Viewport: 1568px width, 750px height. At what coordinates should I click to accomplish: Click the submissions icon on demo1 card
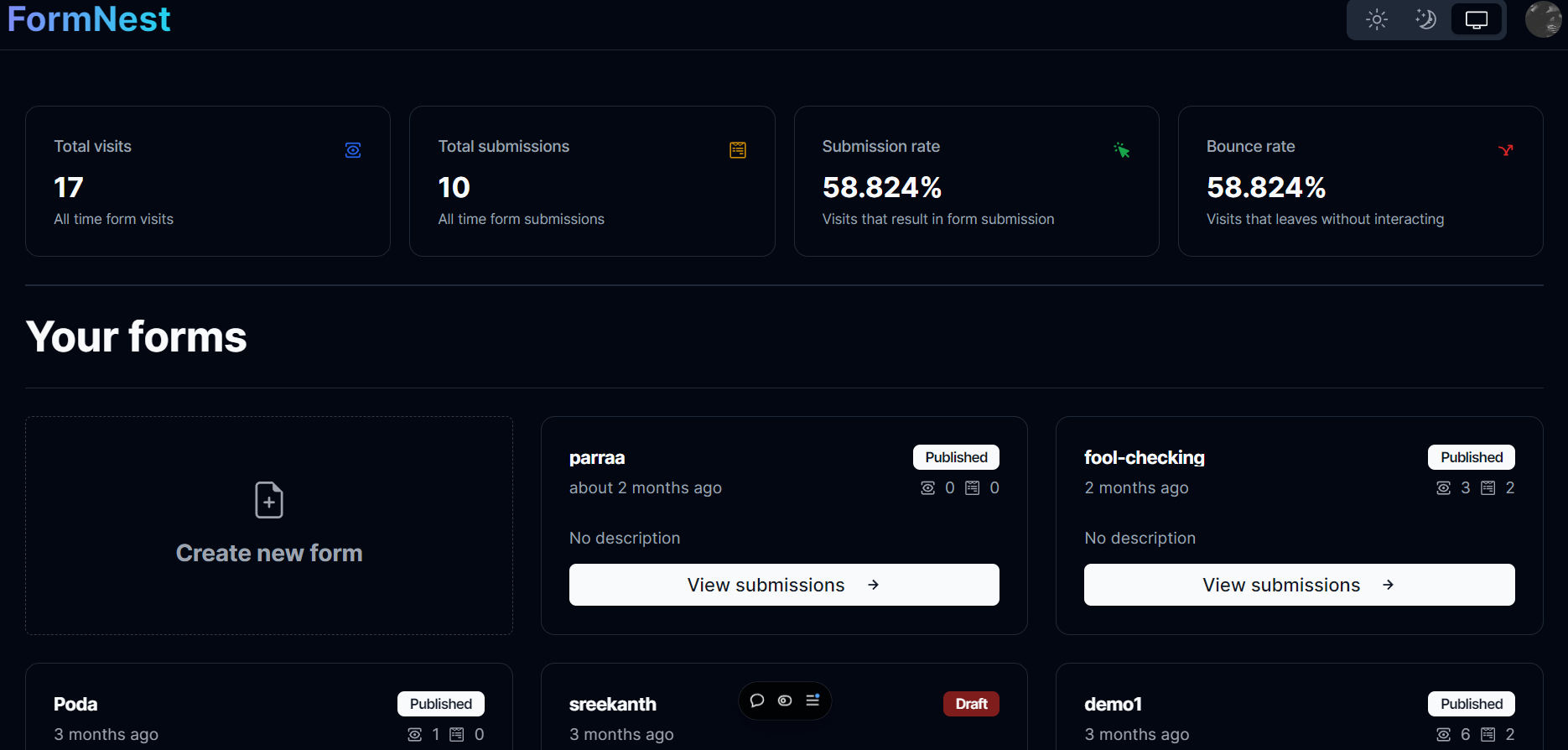point(1488,735)
